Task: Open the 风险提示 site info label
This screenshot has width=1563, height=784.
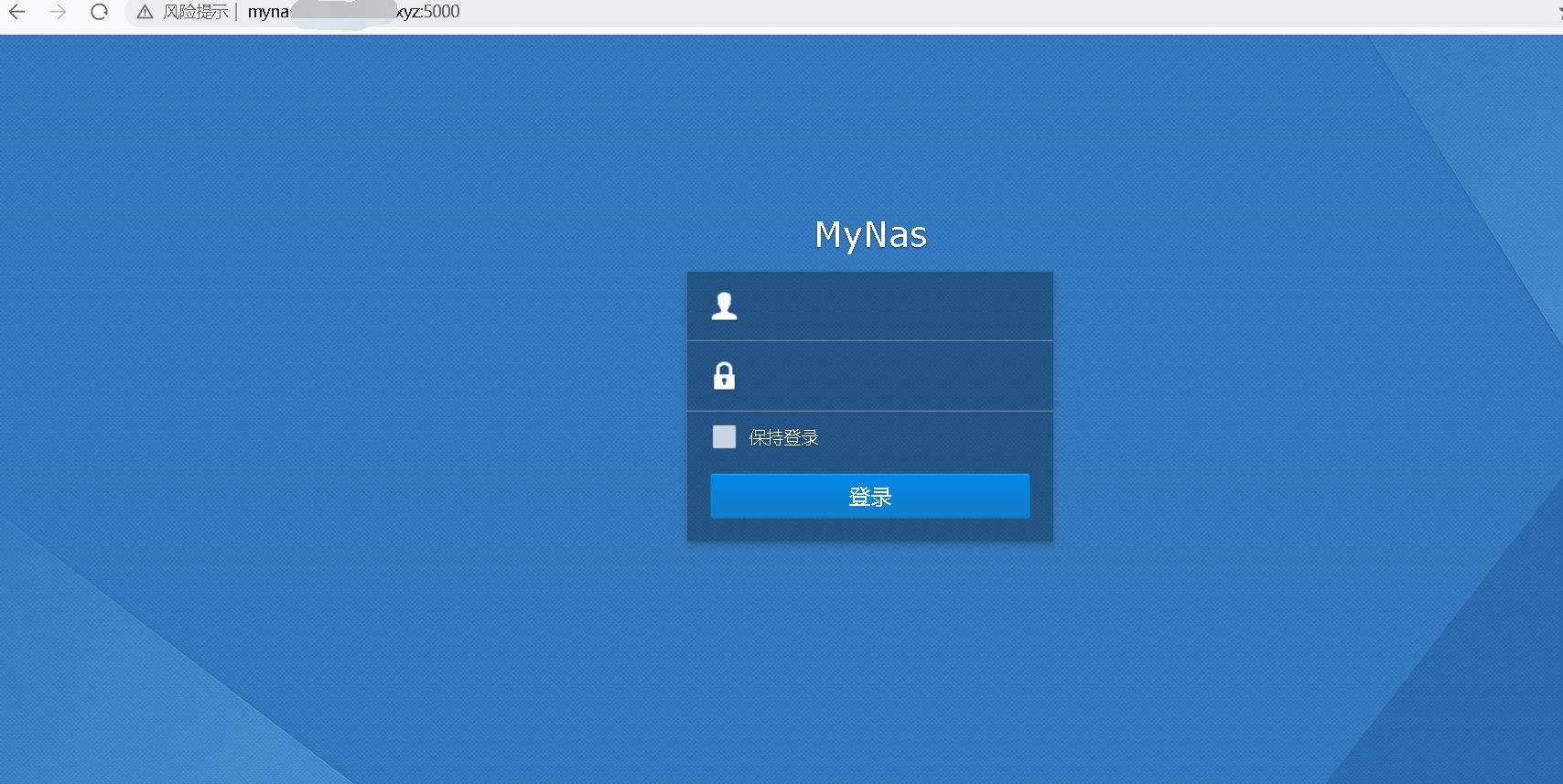Action: [x=195, y=12]
